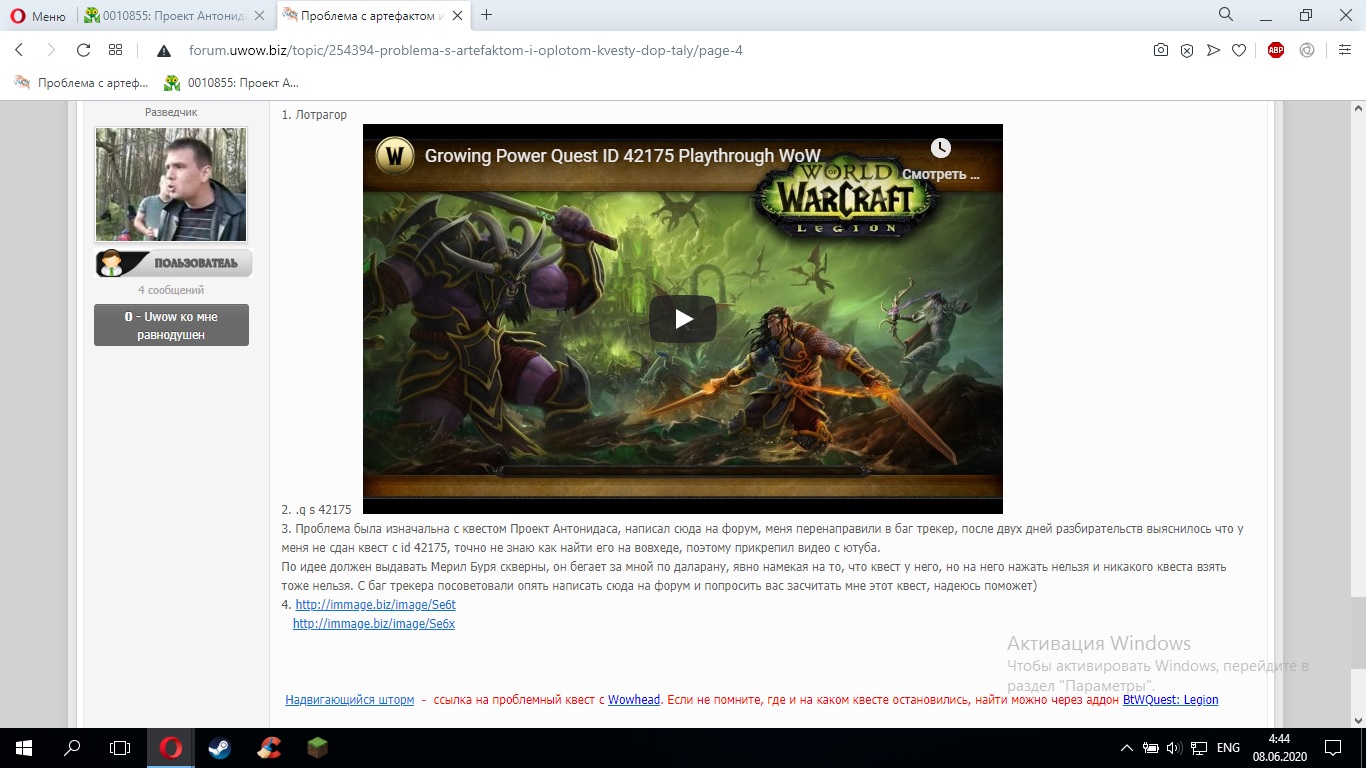Click the YouTube Watch Later clock icon

(940, 148)
